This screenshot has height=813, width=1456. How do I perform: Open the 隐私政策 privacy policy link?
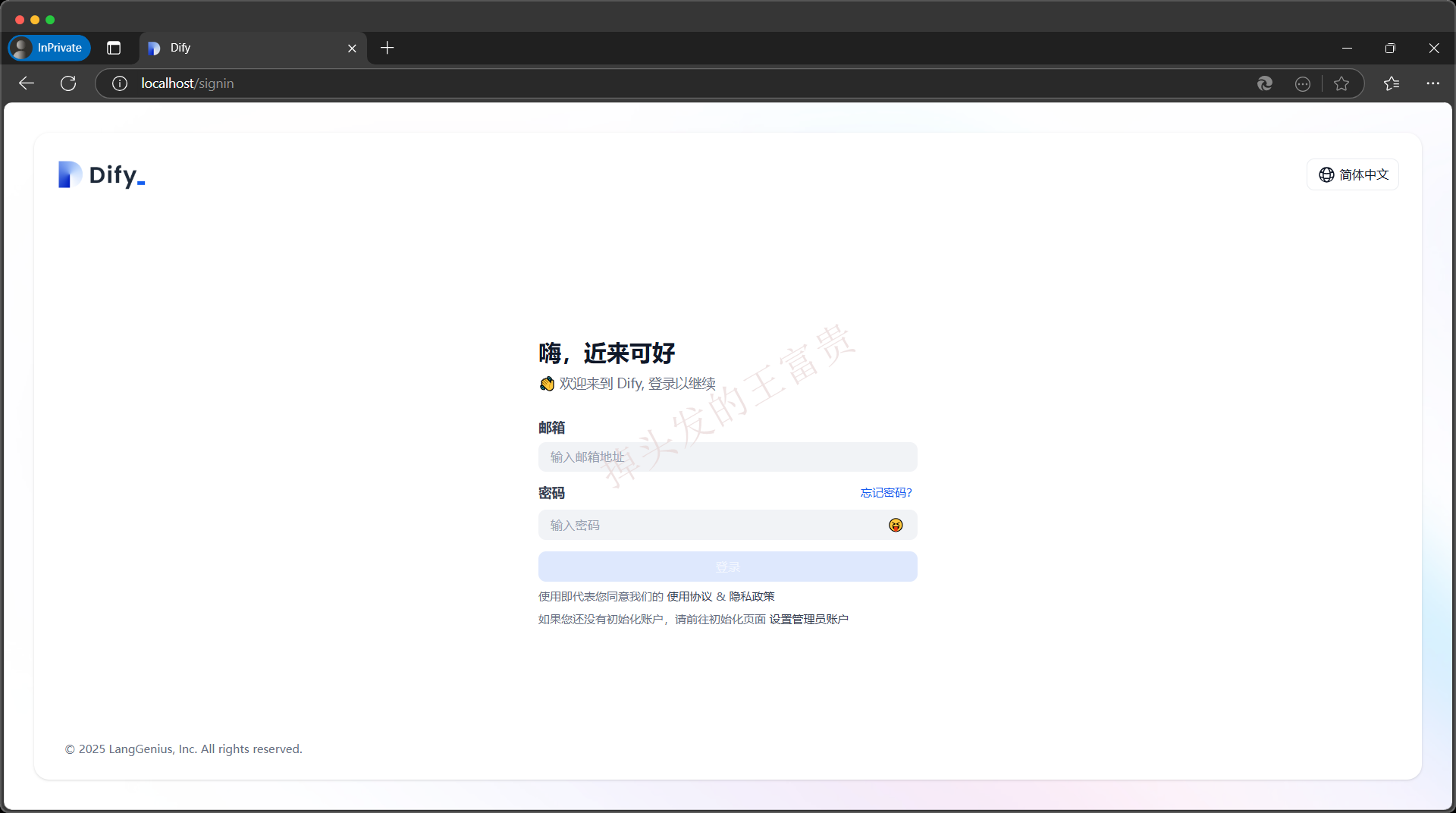tap(752, 597)
